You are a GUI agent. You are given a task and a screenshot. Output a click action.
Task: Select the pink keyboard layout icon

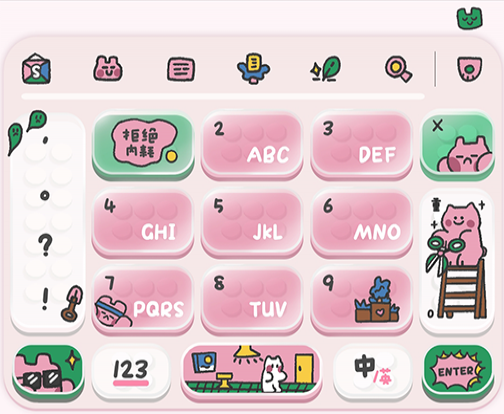pyautogui.click(x=181, y=69)
